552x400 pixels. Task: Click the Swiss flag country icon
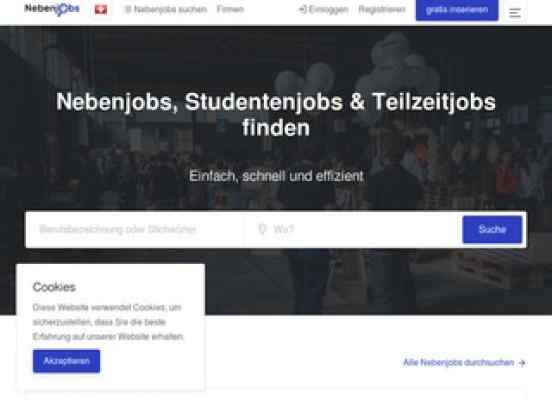click(101, 10)
